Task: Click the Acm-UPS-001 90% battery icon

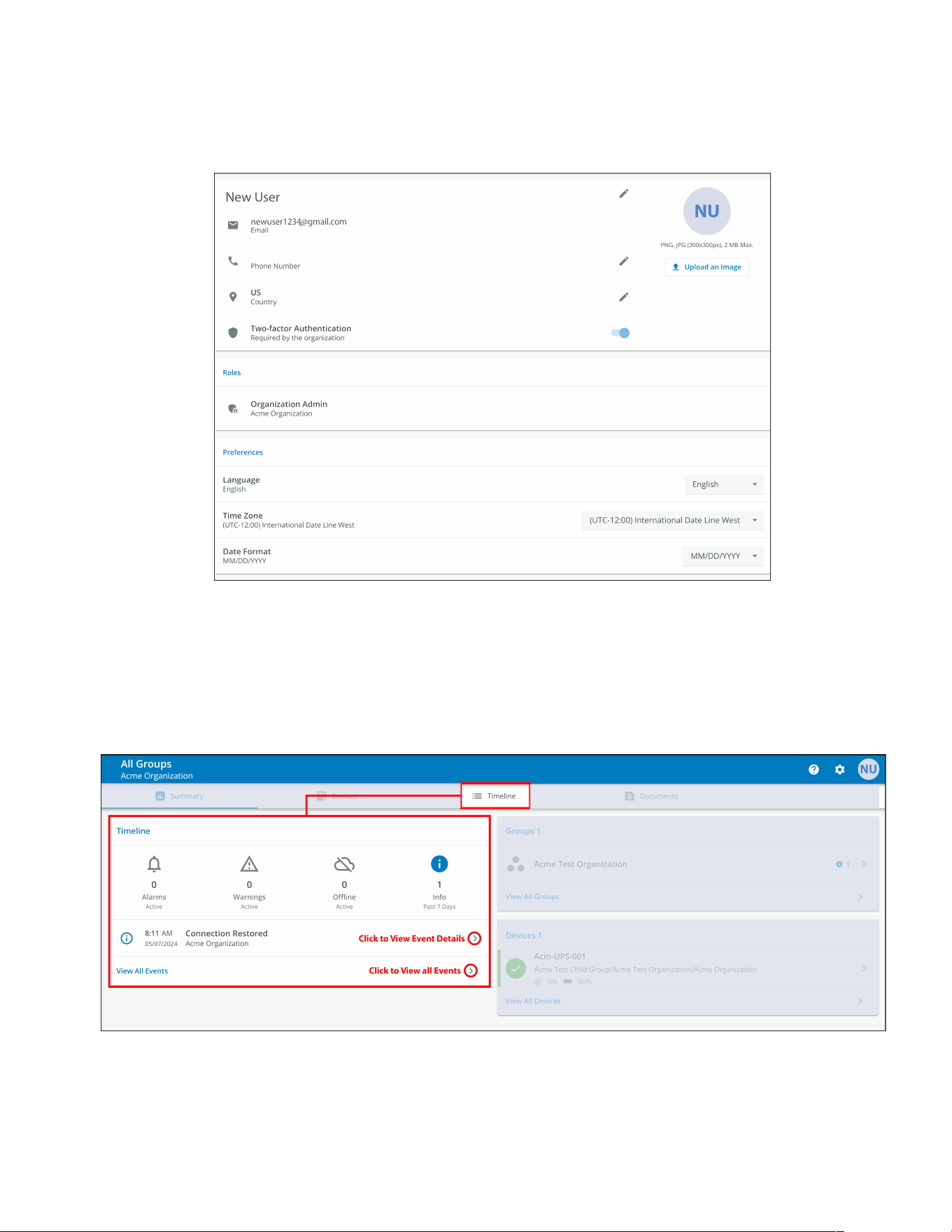Action: point(567,982)
